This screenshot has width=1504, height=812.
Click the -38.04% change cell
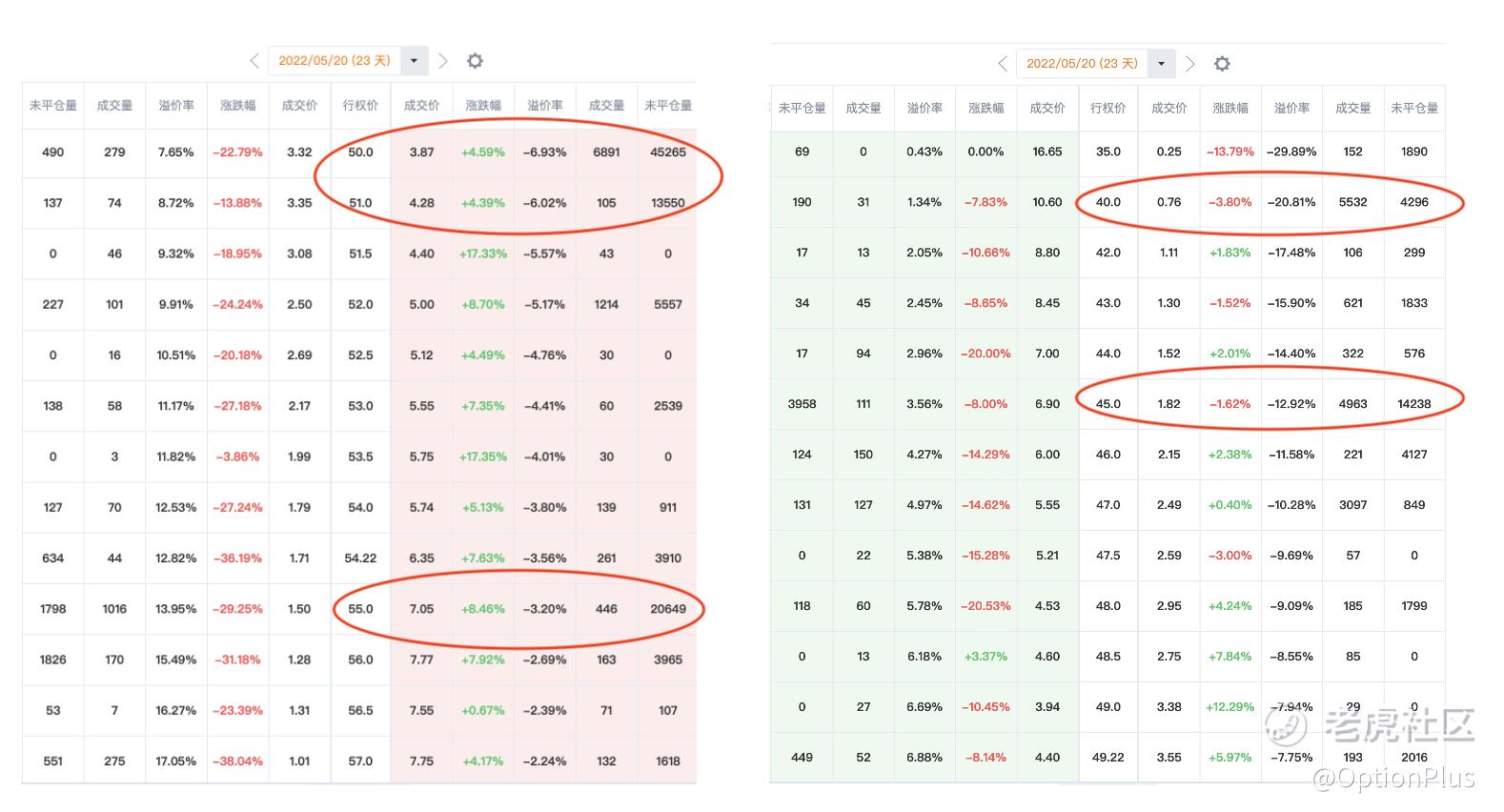(x=237, y=761)
